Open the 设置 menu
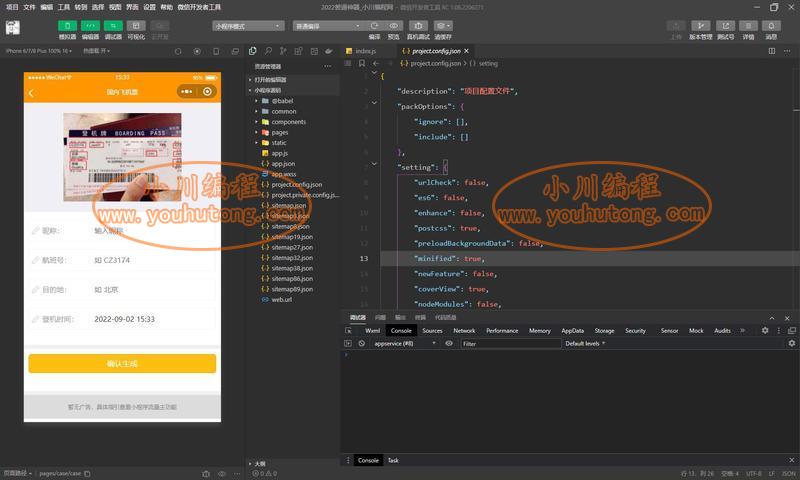The image size is (800, 480). click(x=149, y=7)
